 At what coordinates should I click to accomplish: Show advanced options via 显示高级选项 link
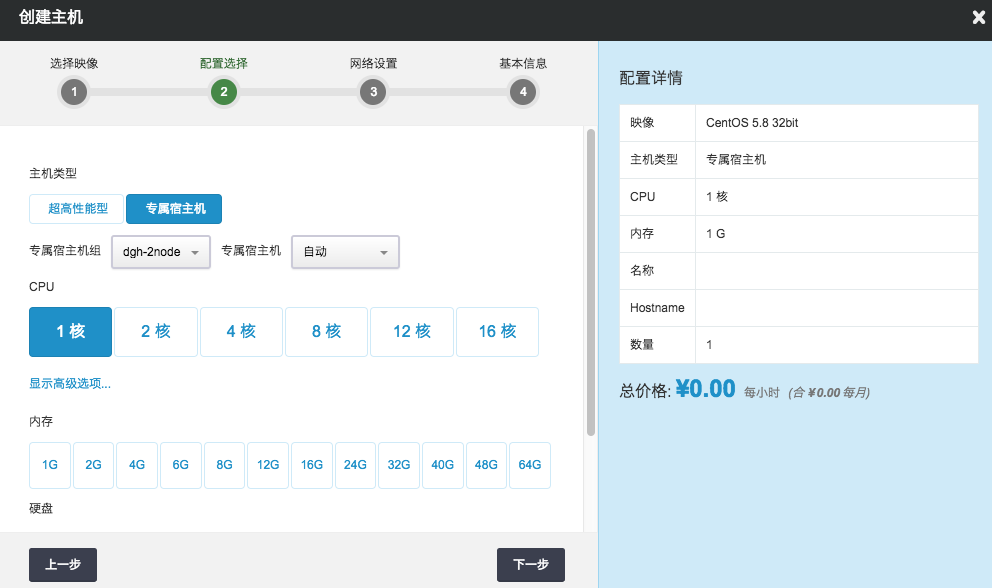70,384
